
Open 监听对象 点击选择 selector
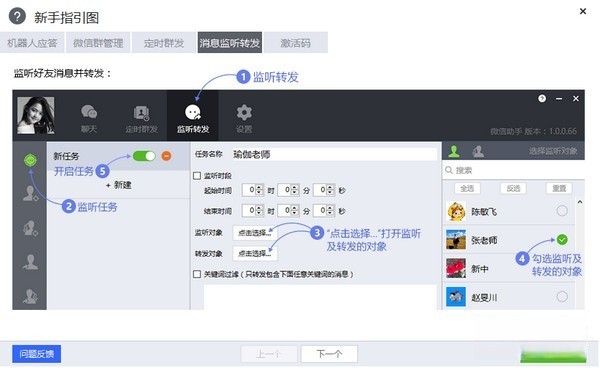click(x=254, y=233)
